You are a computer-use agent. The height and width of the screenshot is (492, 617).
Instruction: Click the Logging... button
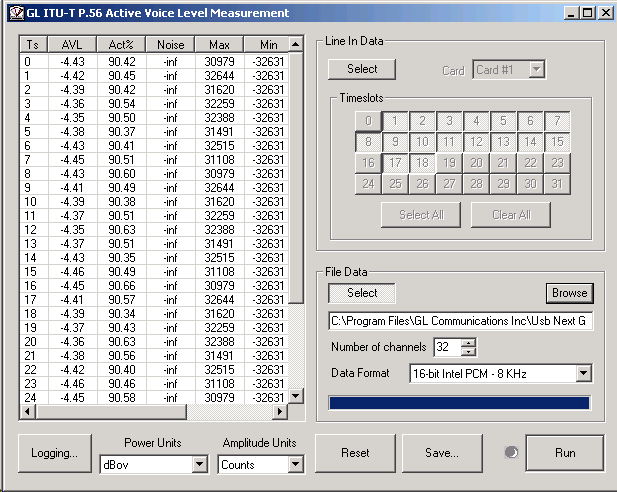pos(55,453)
